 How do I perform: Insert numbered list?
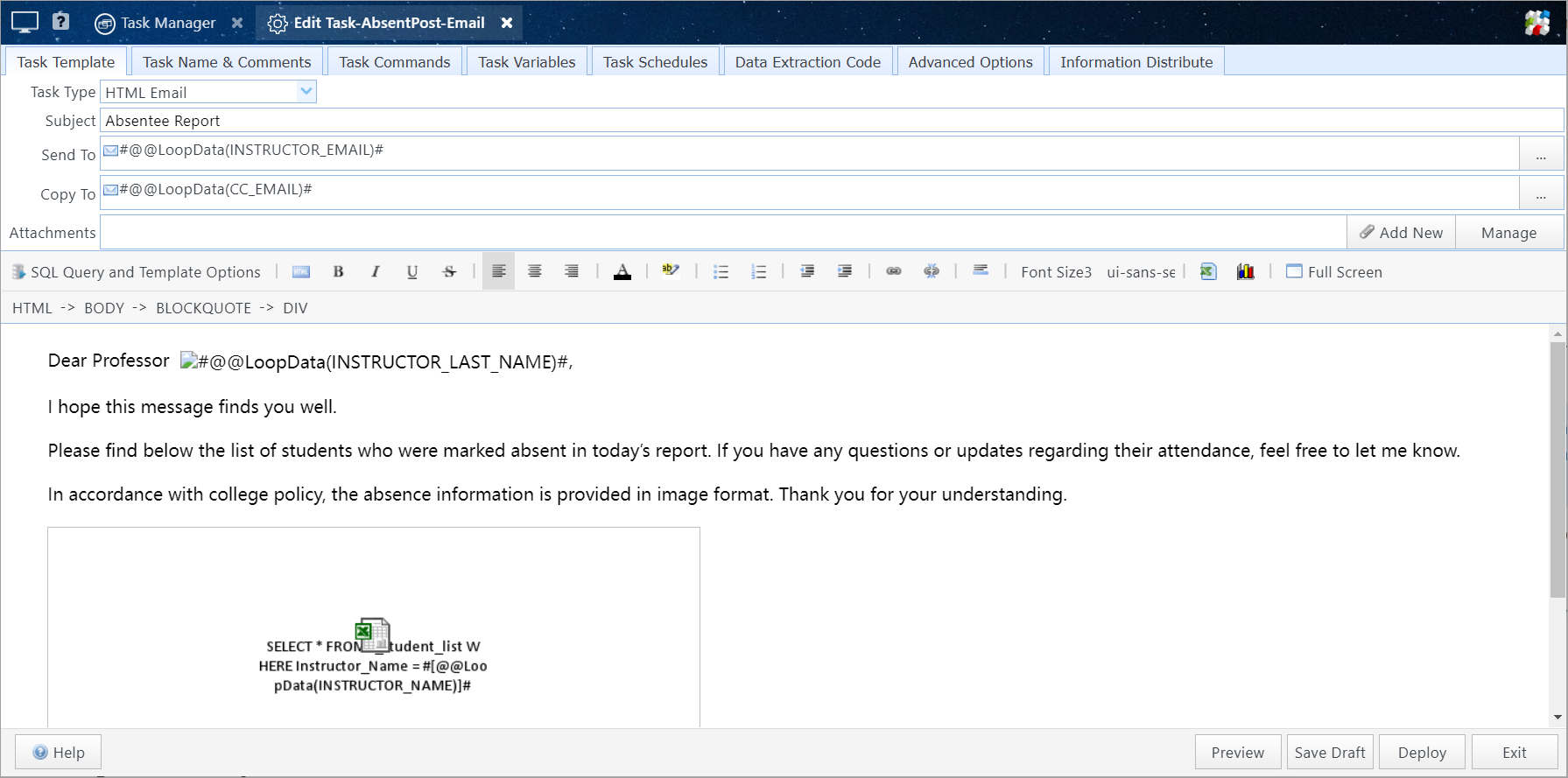click(x=758, y=272)
